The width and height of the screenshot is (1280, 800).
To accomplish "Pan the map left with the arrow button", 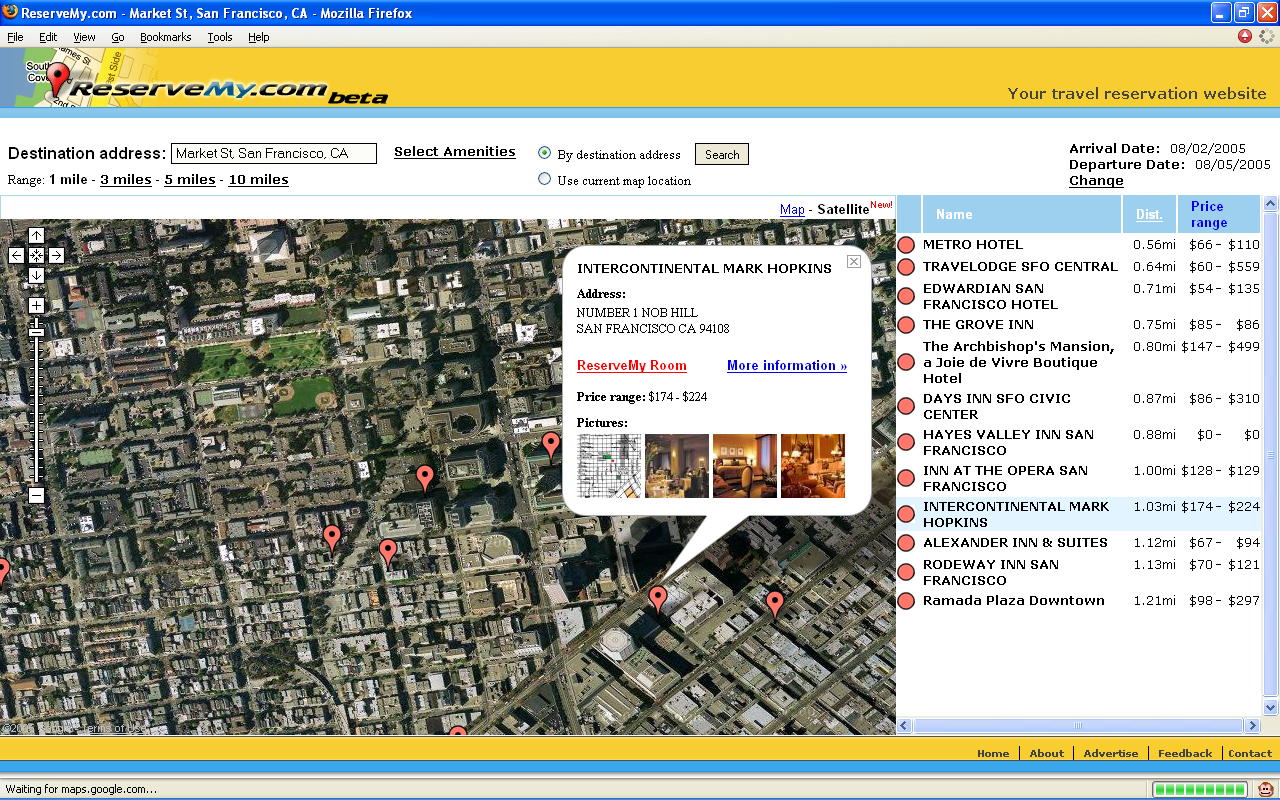I will 16,255.
